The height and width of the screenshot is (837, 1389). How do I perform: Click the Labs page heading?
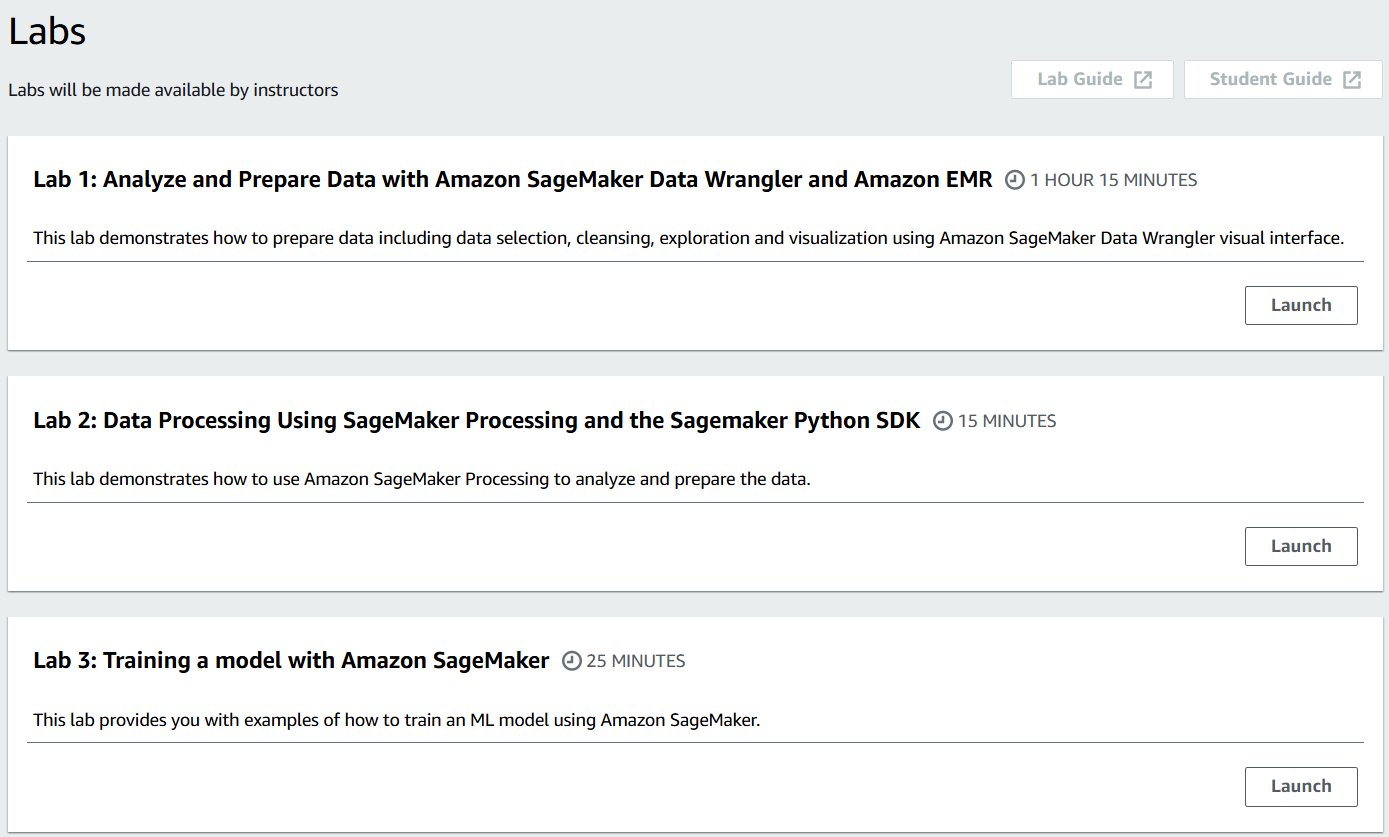tap(47, 32)
